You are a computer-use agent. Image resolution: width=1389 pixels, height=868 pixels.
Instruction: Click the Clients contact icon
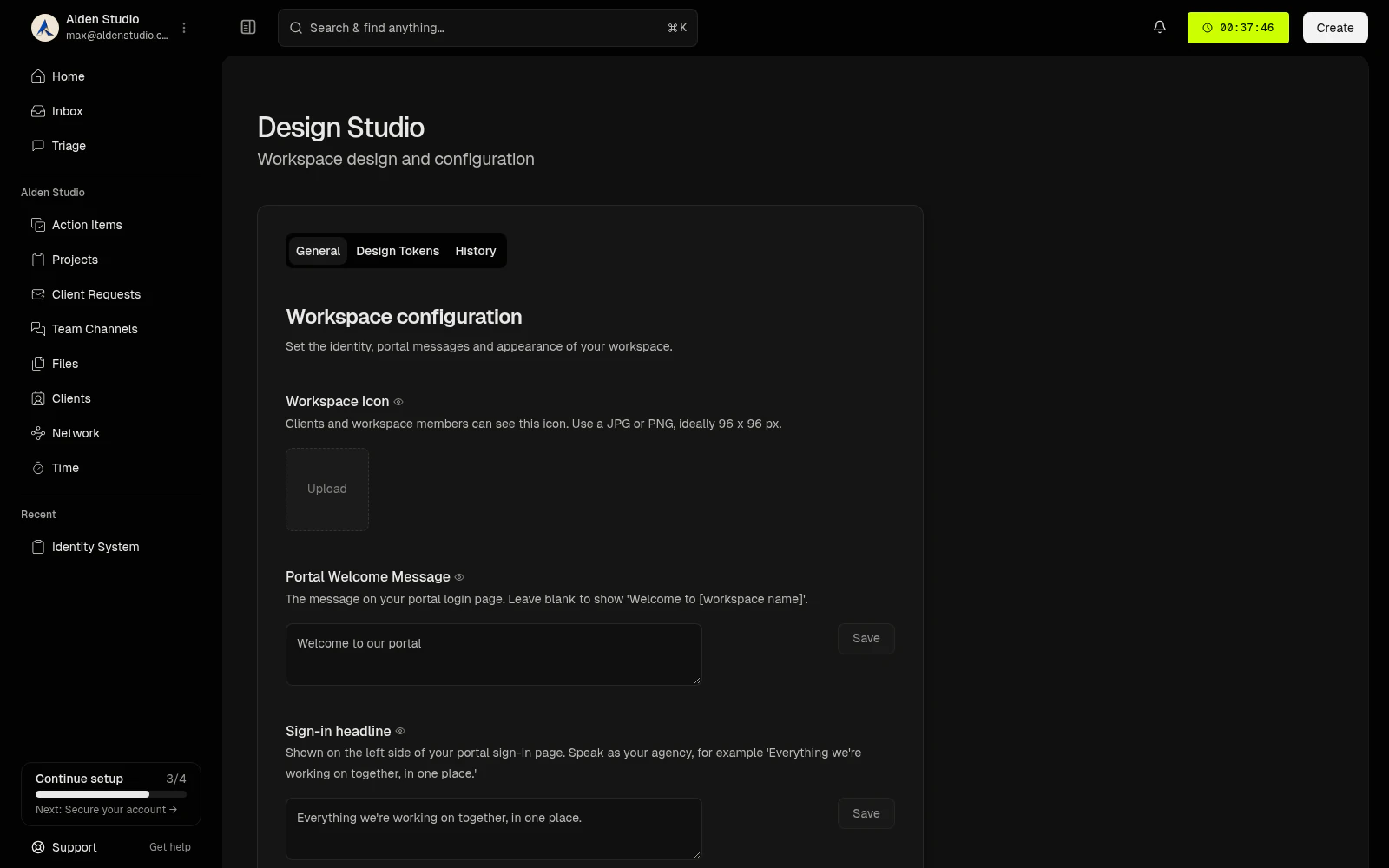[38, 398]
